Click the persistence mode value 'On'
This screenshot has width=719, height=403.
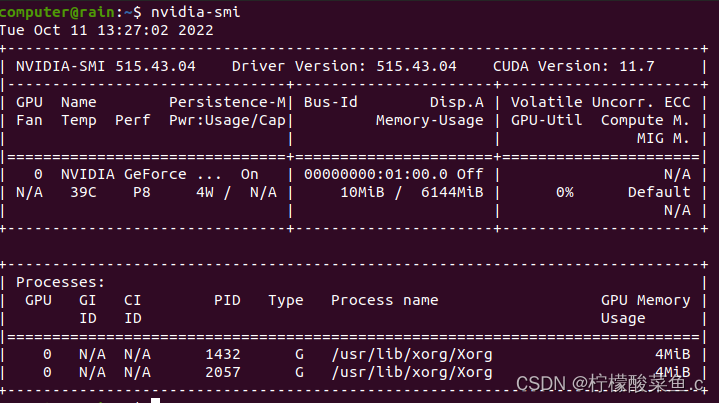point(250,175)
